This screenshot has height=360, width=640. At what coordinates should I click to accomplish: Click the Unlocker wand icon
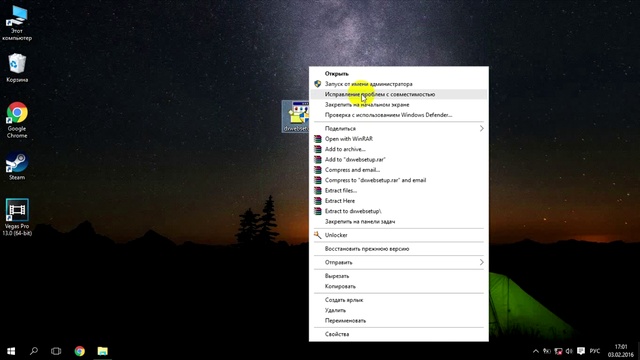click(x=318, y=235)
